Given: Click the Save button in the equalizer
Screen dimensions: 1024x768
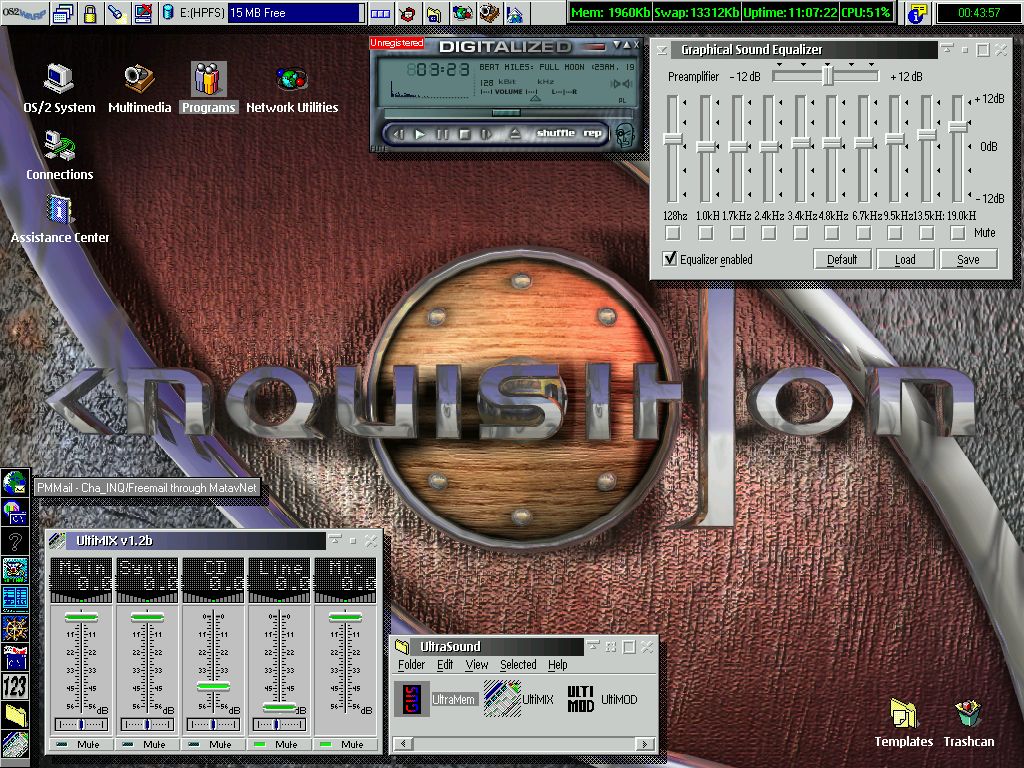Looking at the screenshot, I should point(968,259).
